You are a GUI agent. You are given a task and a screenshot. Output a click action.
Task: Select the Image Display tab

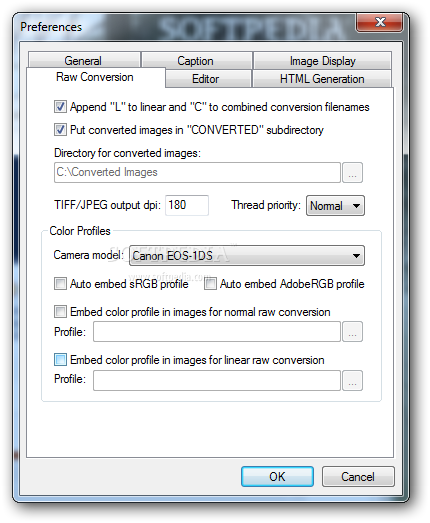point(322,60)
